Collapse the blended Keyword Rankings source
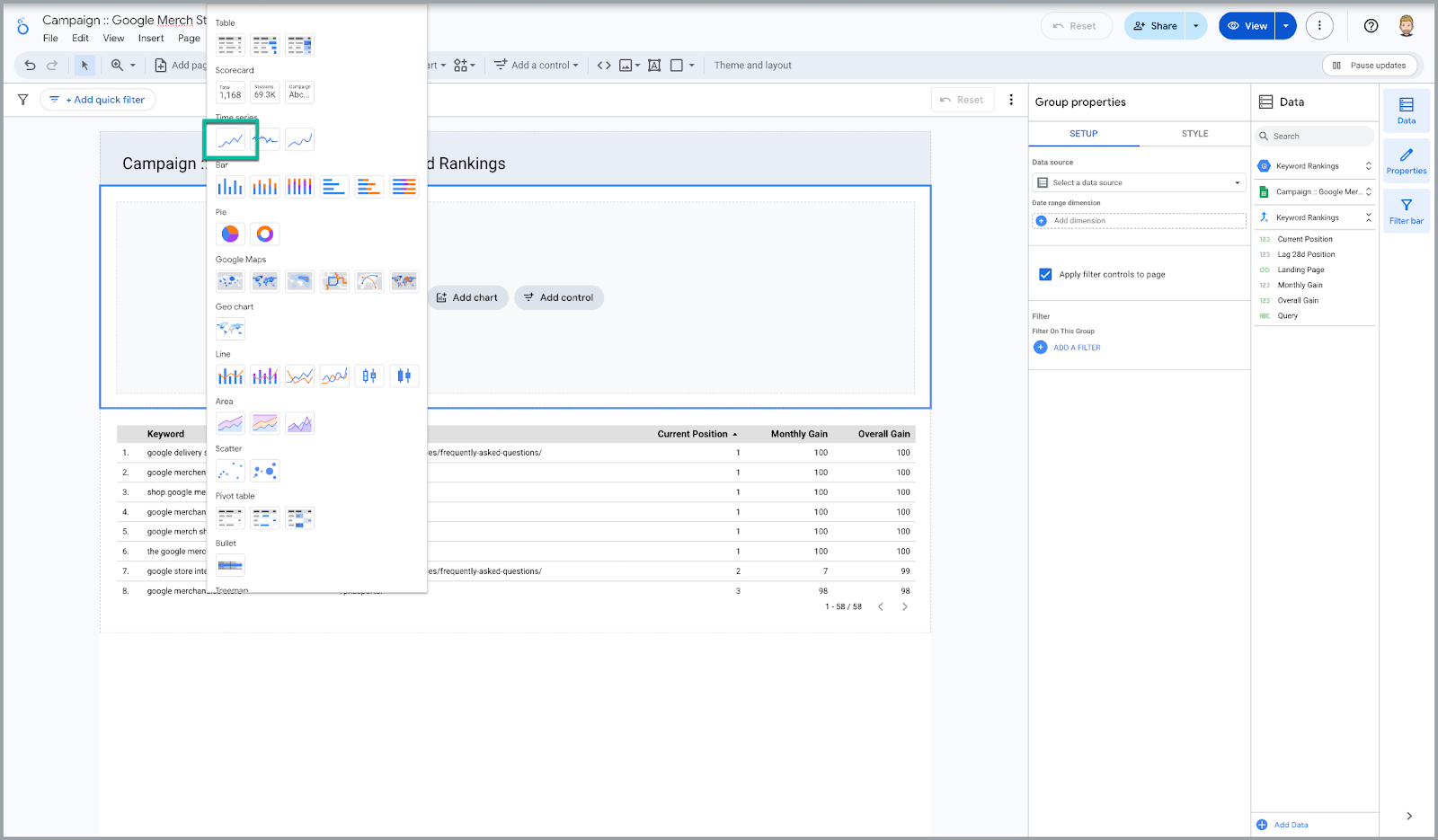 coord(1369,217)
